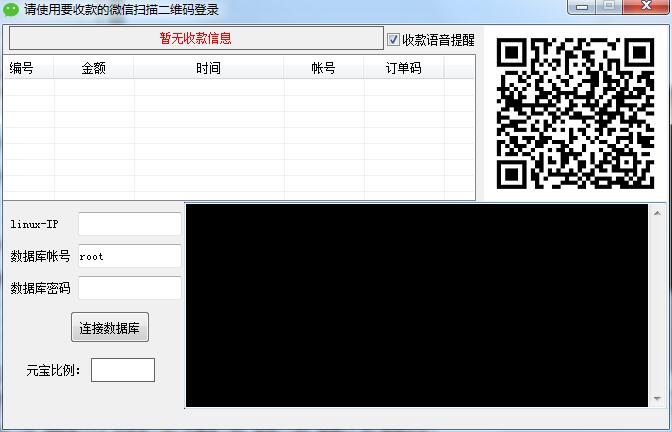Click the log scrollbar up arrow
The image size is (672, 432).
click(x=657, y=213)
